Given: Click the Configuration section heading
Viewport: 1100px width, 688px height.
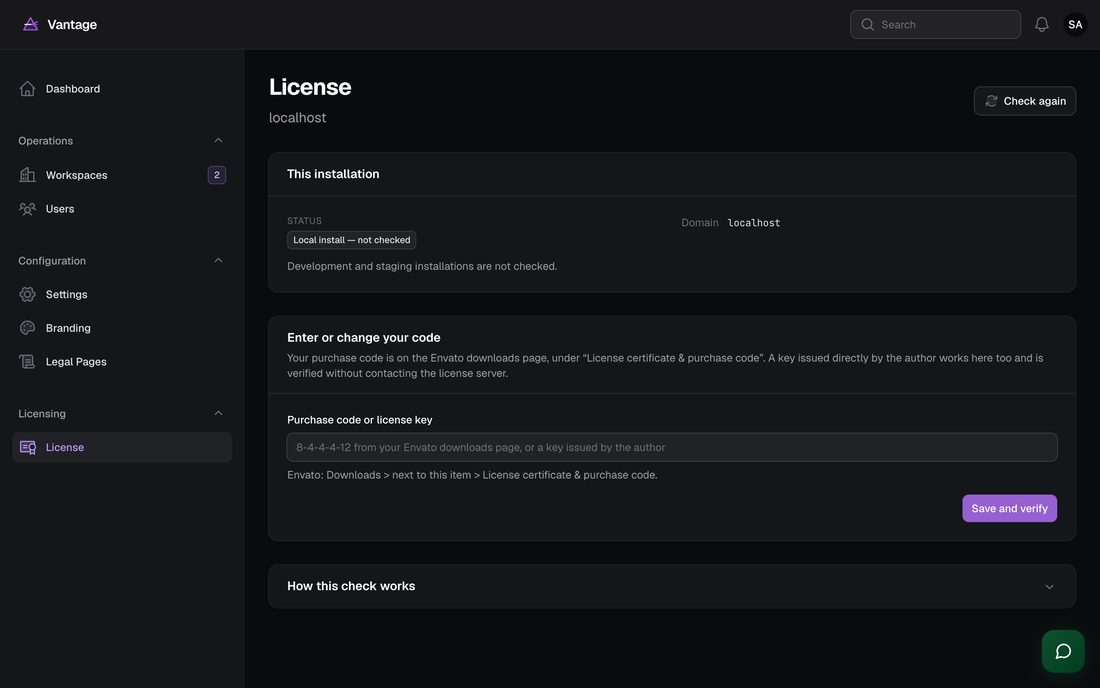Looking at the screenshot, I should (x=52, y=261).
